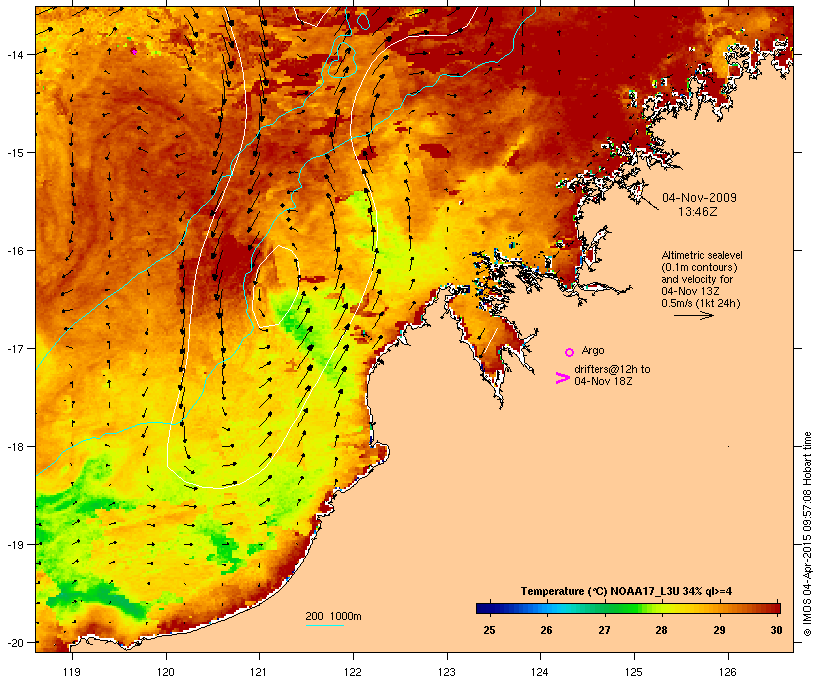The image size is (820, 680).
Task: Click the time label 13:46Z
Action: coord(698,212)
